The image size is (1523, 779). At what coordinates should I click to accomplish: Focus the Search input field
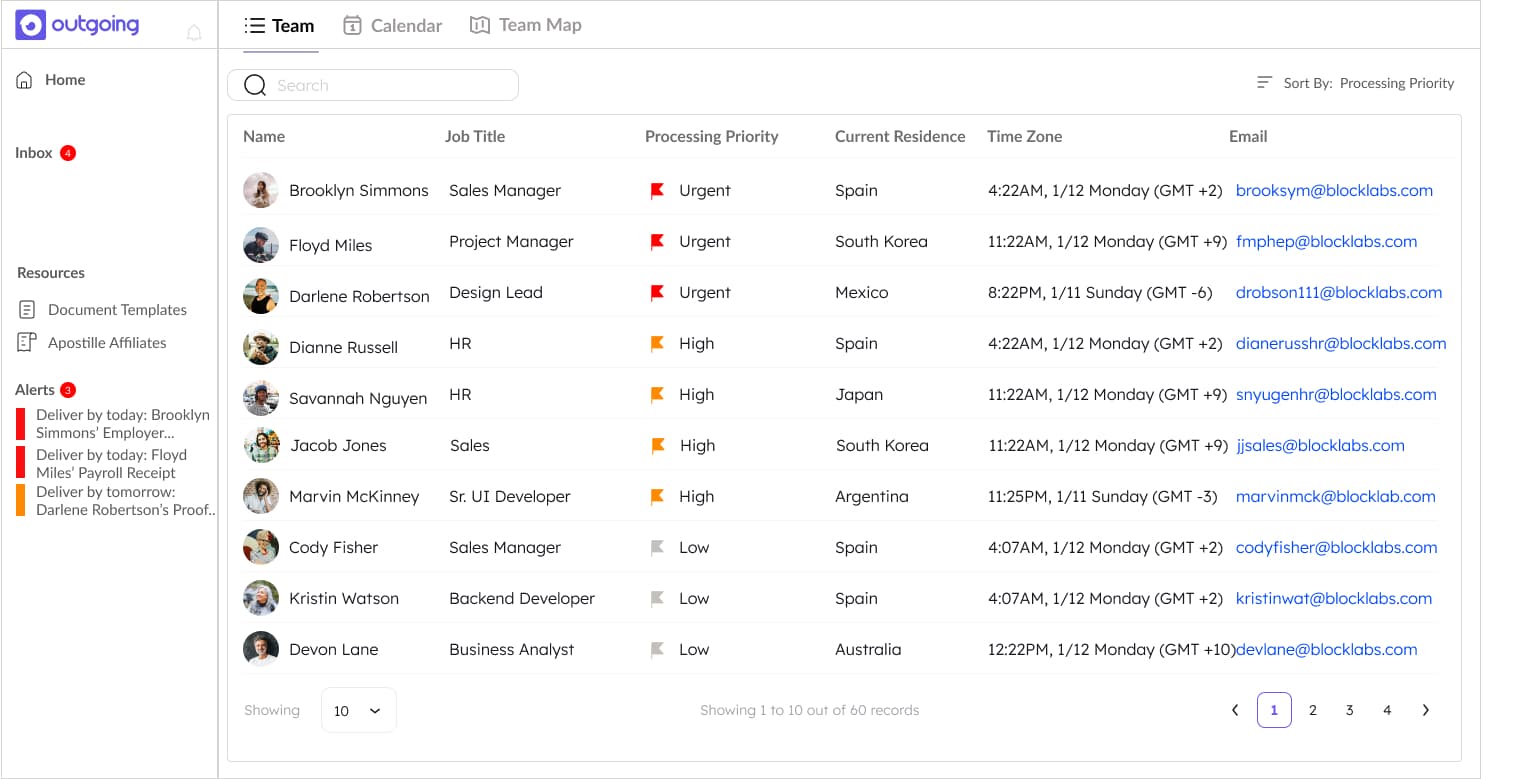tap(373, 85)
